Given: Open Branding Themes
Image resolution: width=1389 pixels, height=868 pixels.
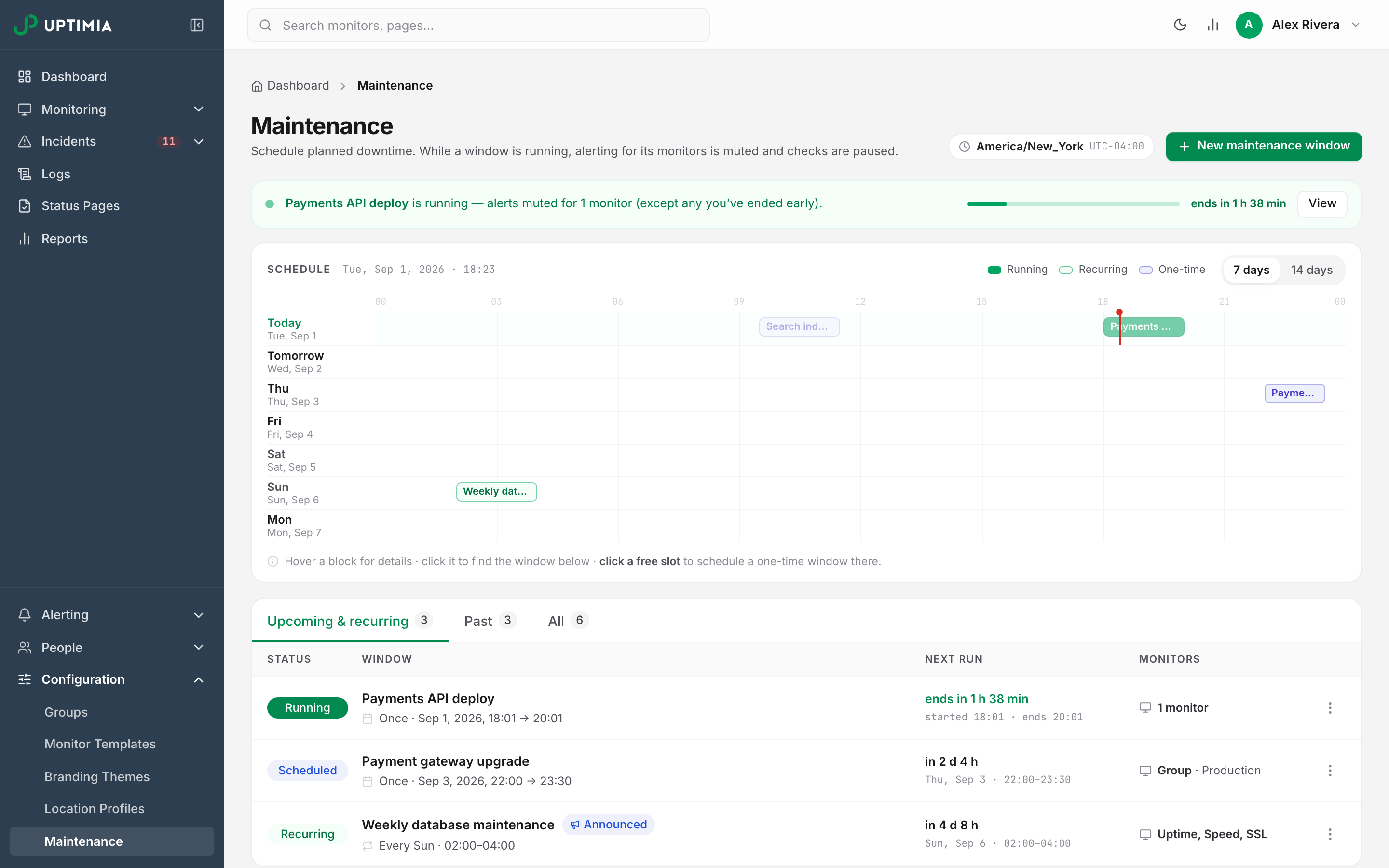Looking at the screenshot, I should [x=97, y=777].
